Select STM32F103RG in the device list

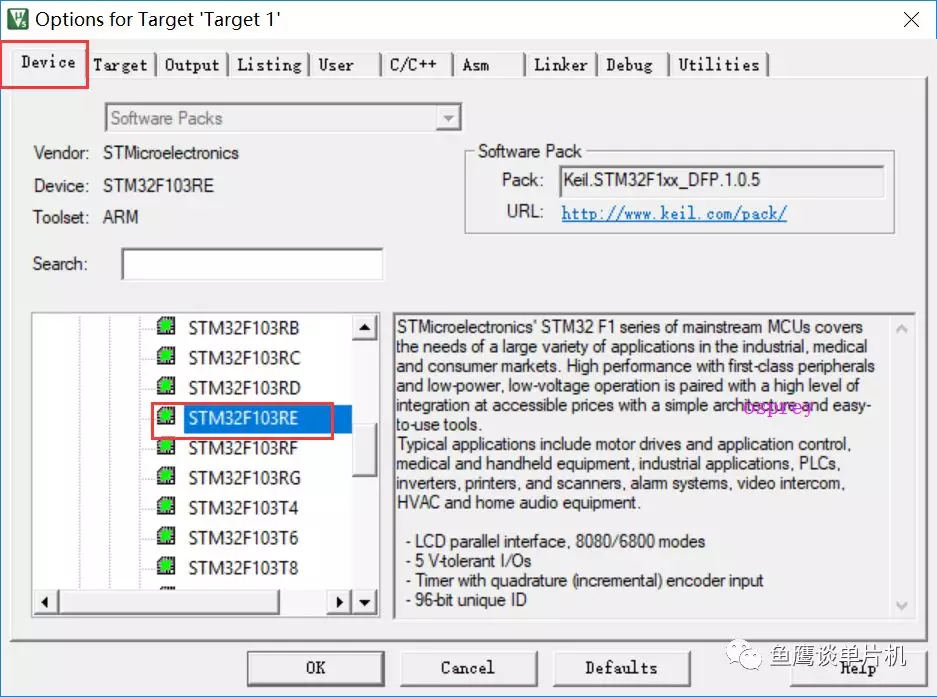(244, 478)
